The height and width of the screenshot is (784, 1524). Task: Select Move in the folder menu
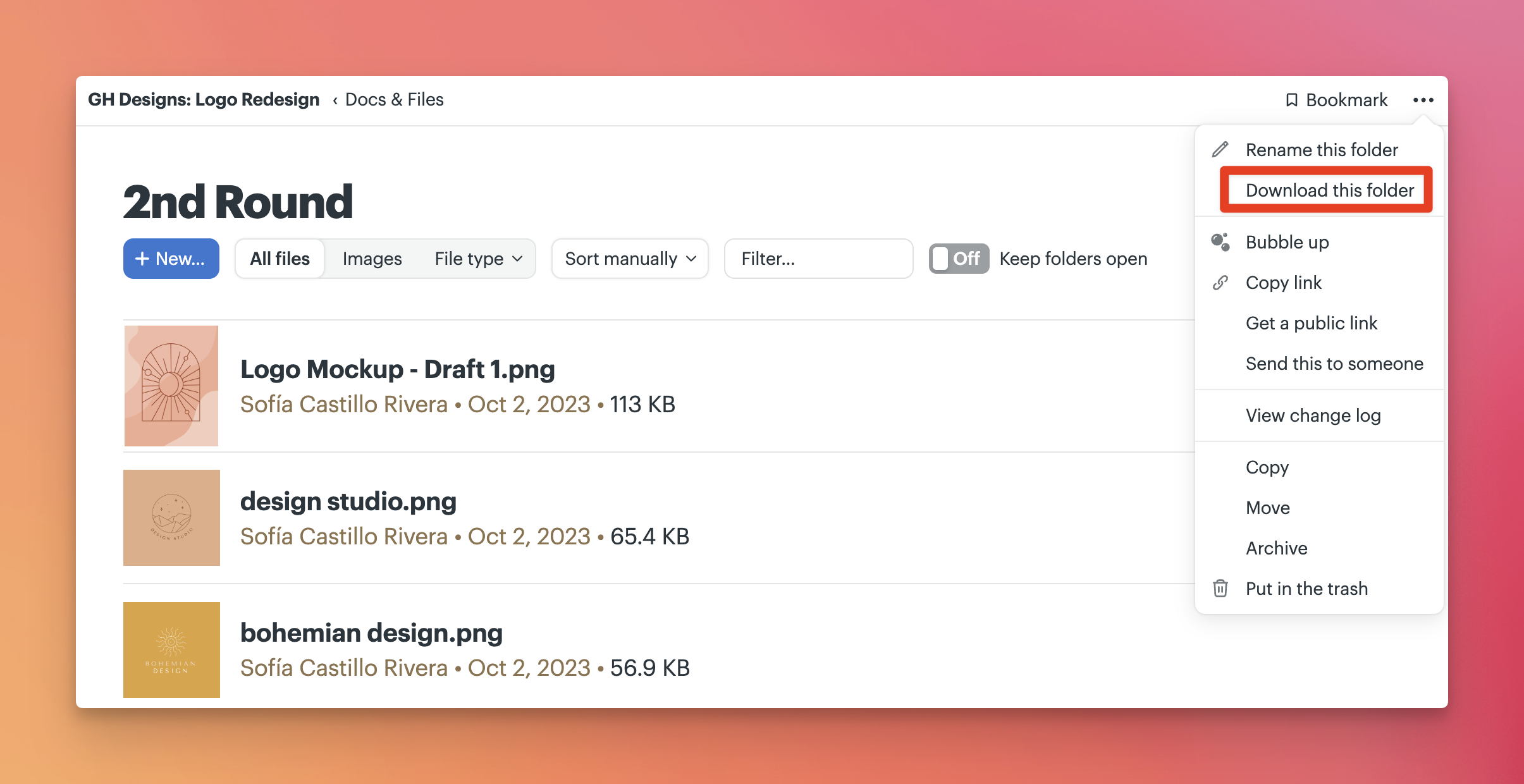coord(1267,508)
